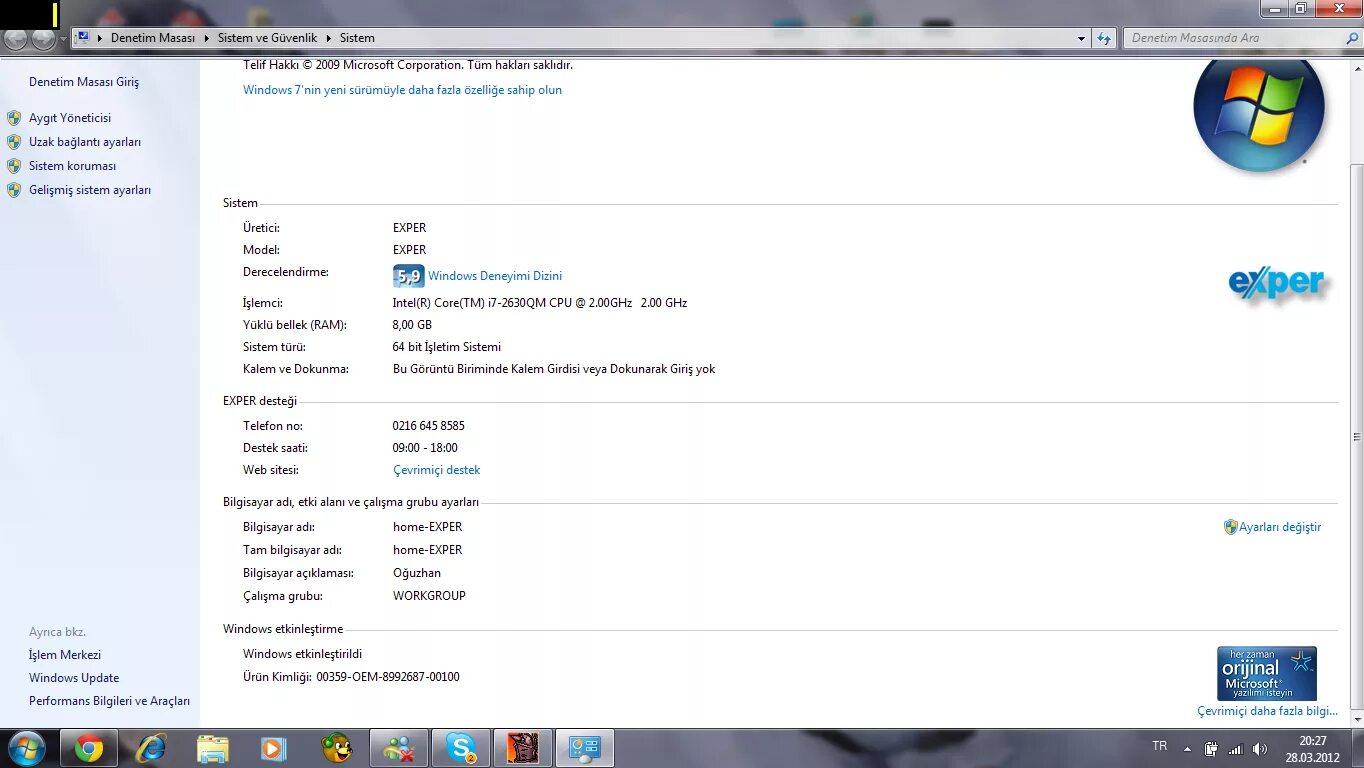1364x768 pixels.
Task: Click the scrollbar down arrow
Action: coord(1356,719)
